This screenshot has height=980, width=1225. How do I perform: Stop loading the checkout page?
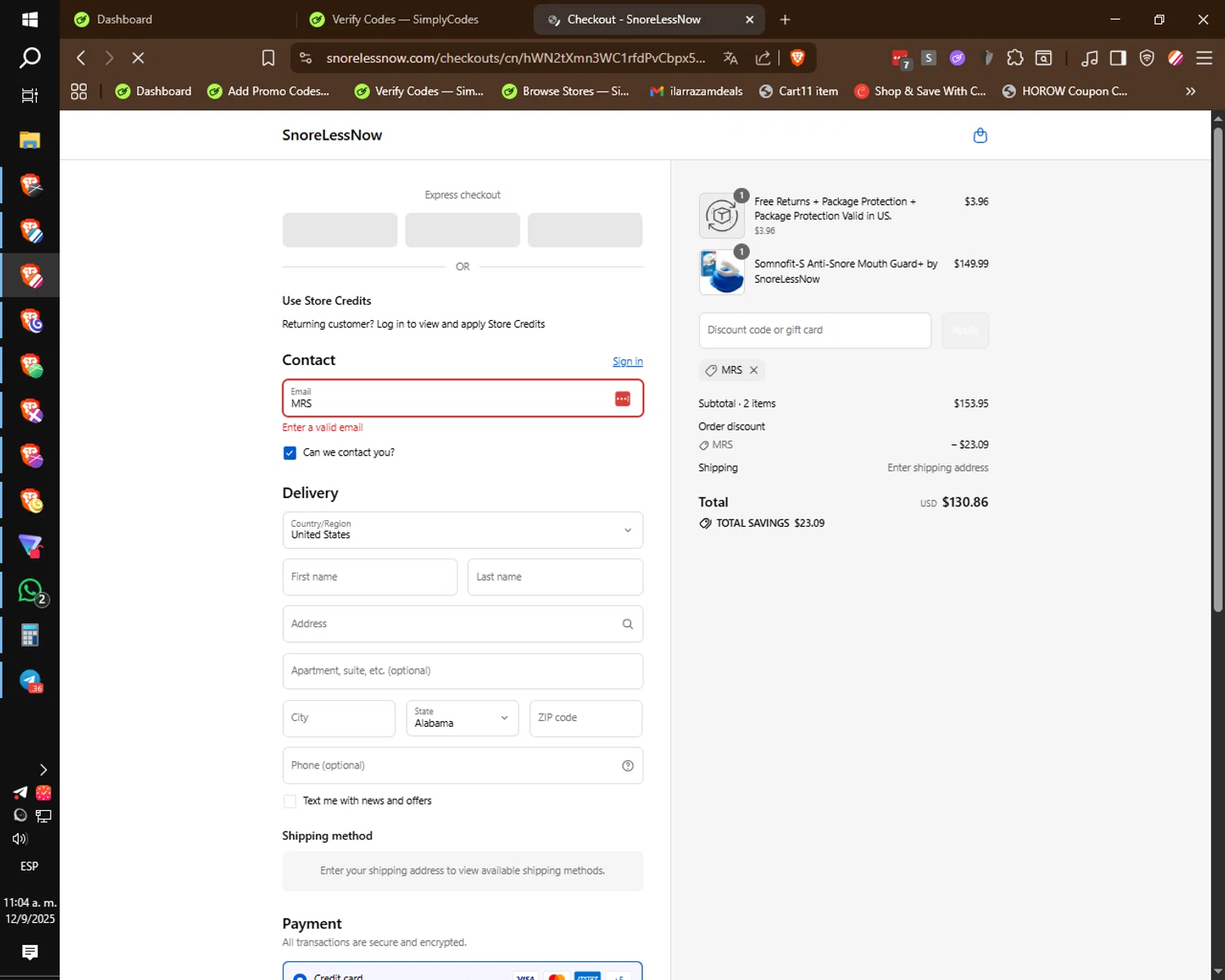click(138, 58)
